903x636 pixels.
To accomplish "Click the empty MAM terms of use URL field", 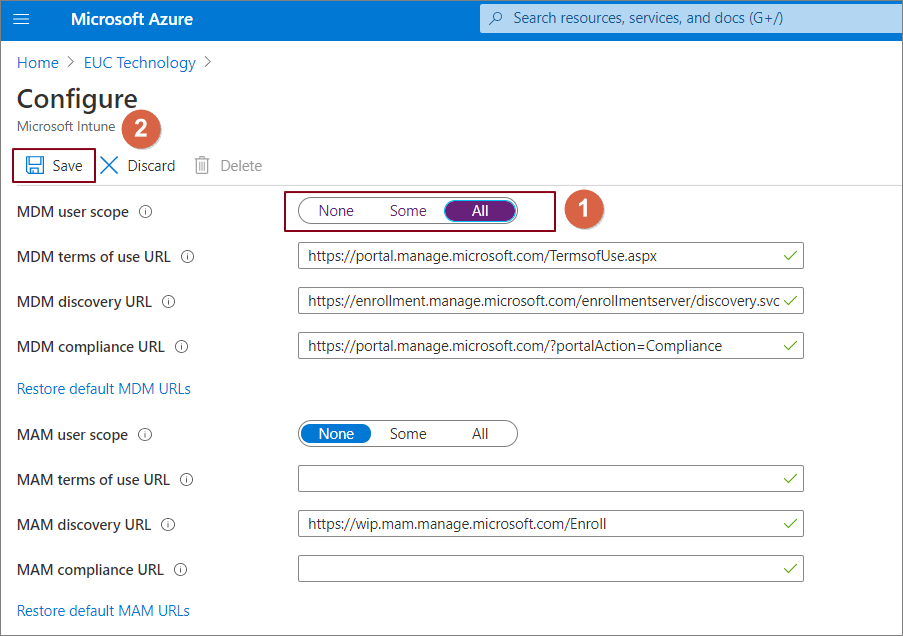I will (551, 478).
